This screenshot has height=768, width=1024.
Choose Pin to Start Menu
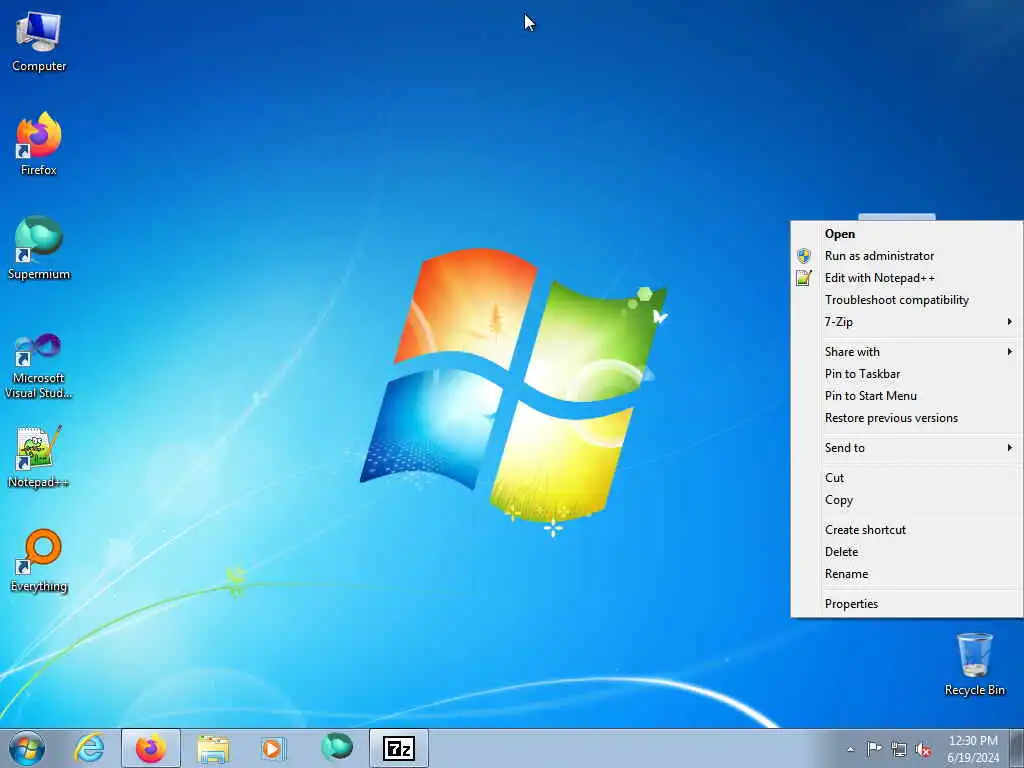click(x=906, y=396)
